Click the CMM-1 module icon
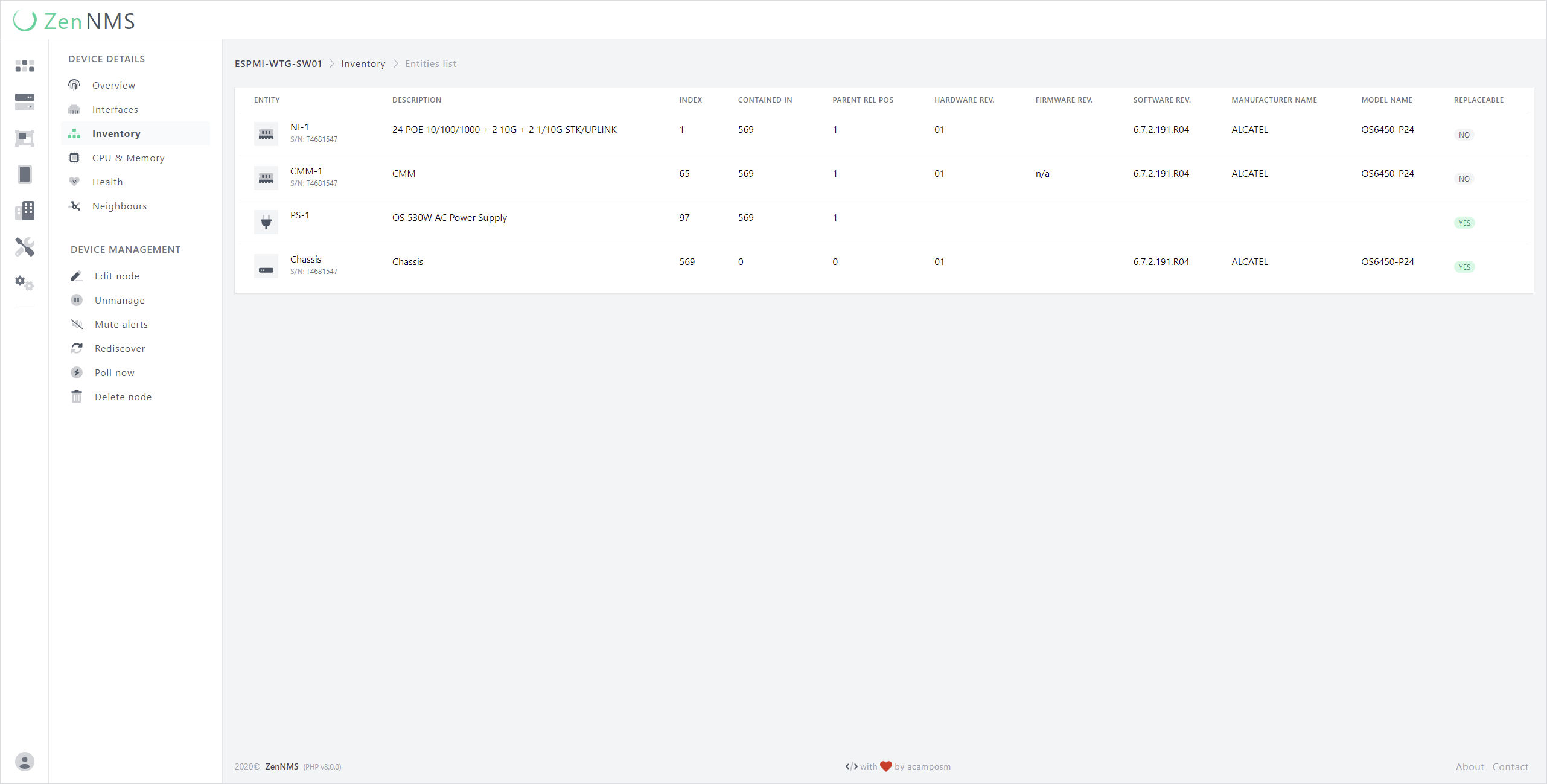The height and width of the screenshot is (784, 1547). pos(266,178)
